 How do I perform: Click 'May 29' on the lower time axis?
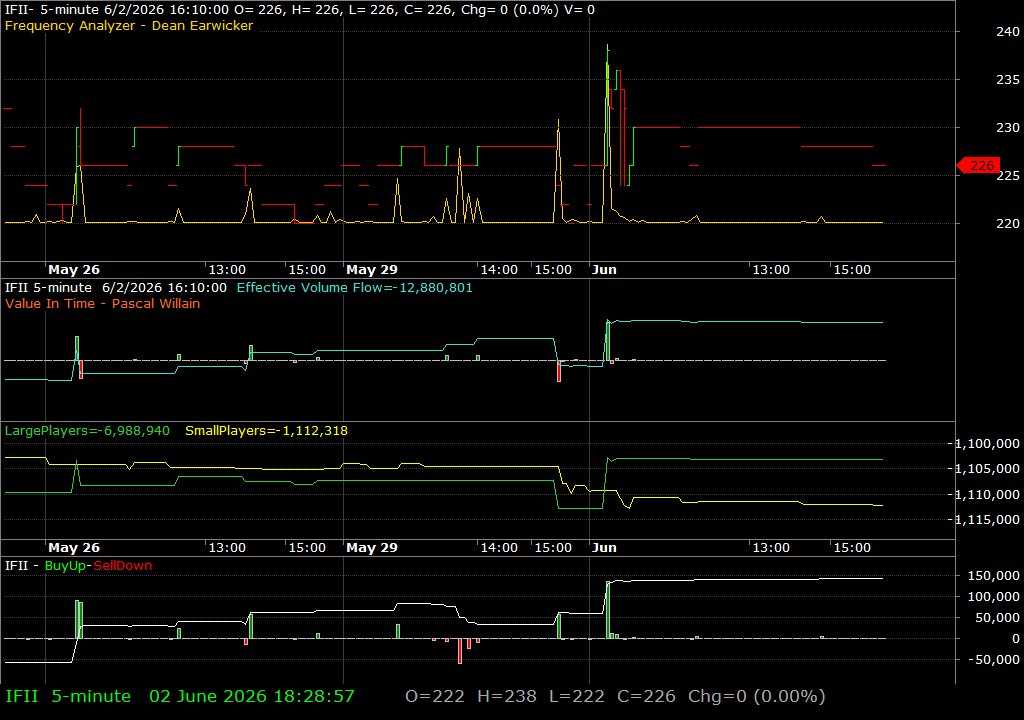coord(372,548)
